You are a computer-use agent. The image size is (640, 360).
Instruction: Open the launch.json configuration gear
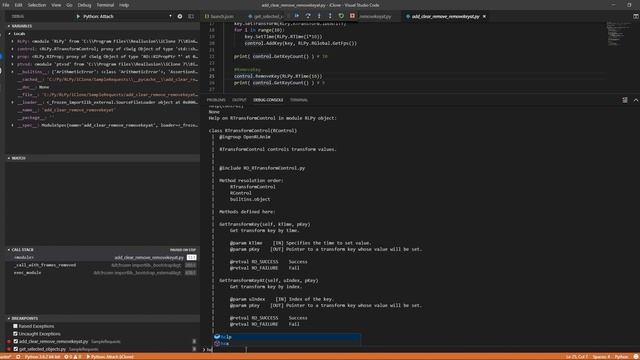(x=180, y=16)
